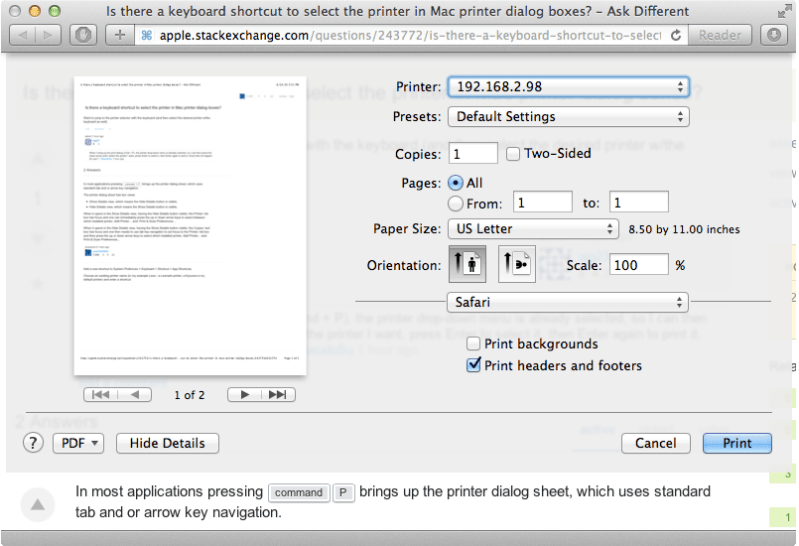Go to next preview page
Viewport: 799px width, 546px height.
[244, 395]
